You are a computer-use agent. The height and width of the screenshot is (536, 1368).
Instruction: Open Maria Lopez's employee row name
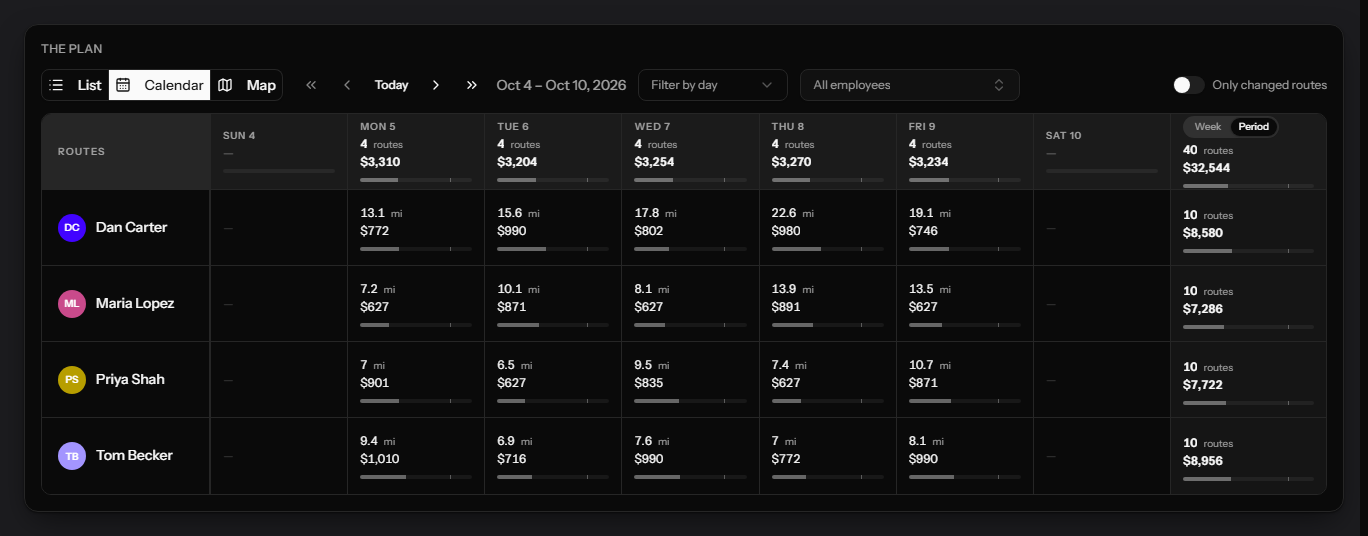click(x=135, y=303)
